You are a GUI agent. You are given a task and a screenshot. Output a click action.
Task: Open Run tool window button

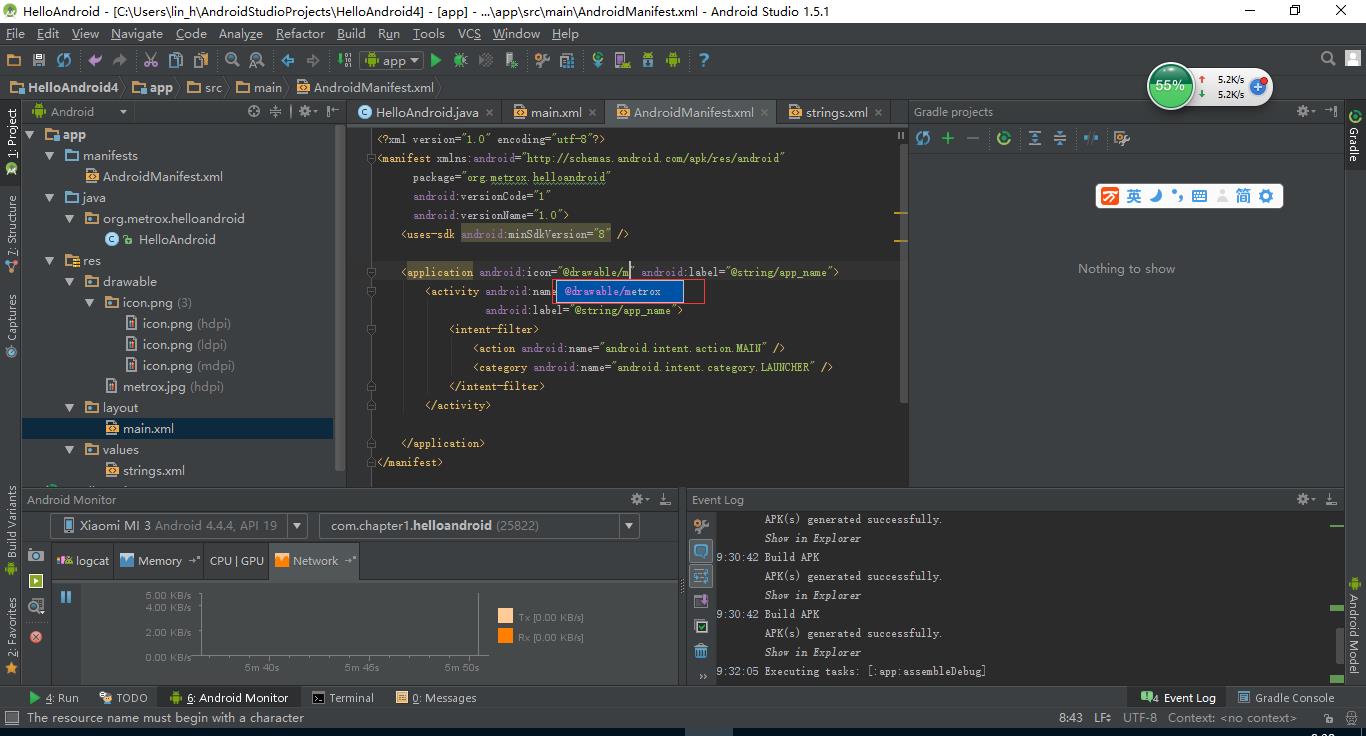tap(54, 698)
